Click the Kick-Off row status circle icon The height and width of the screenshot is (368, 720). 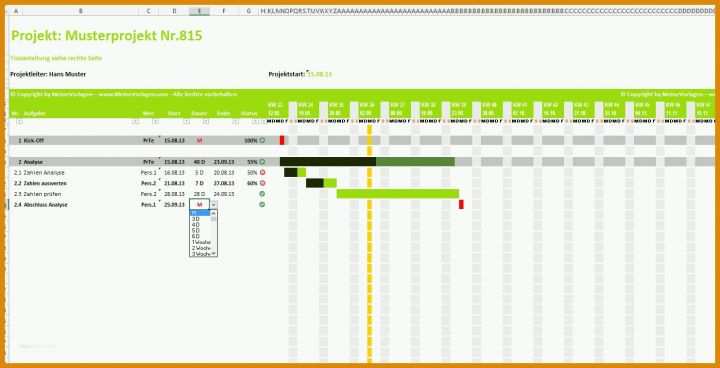262,140
